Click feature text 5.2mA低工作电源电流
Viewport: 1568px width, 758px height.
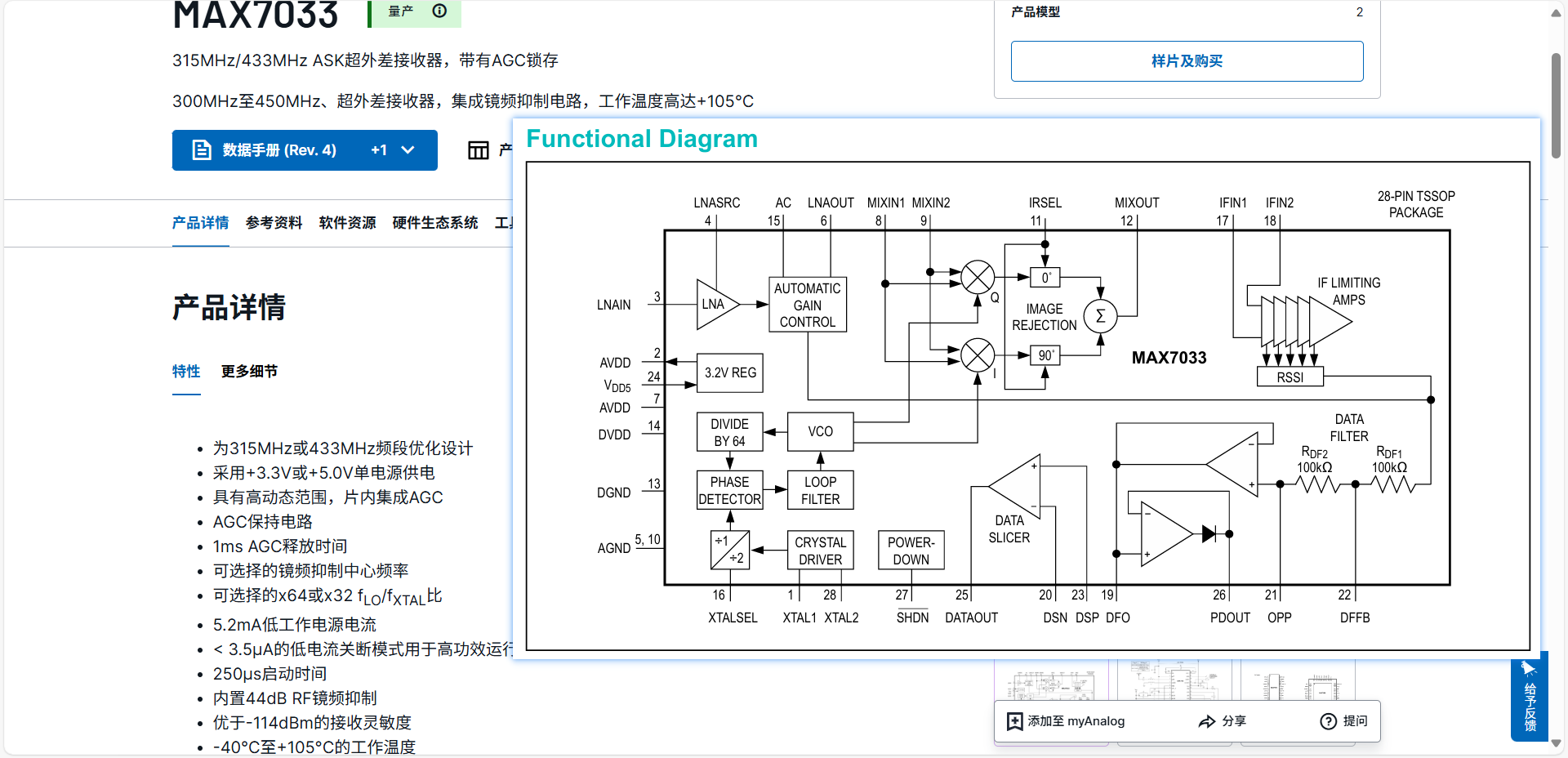pyautogui.click(x=295, y=625)
